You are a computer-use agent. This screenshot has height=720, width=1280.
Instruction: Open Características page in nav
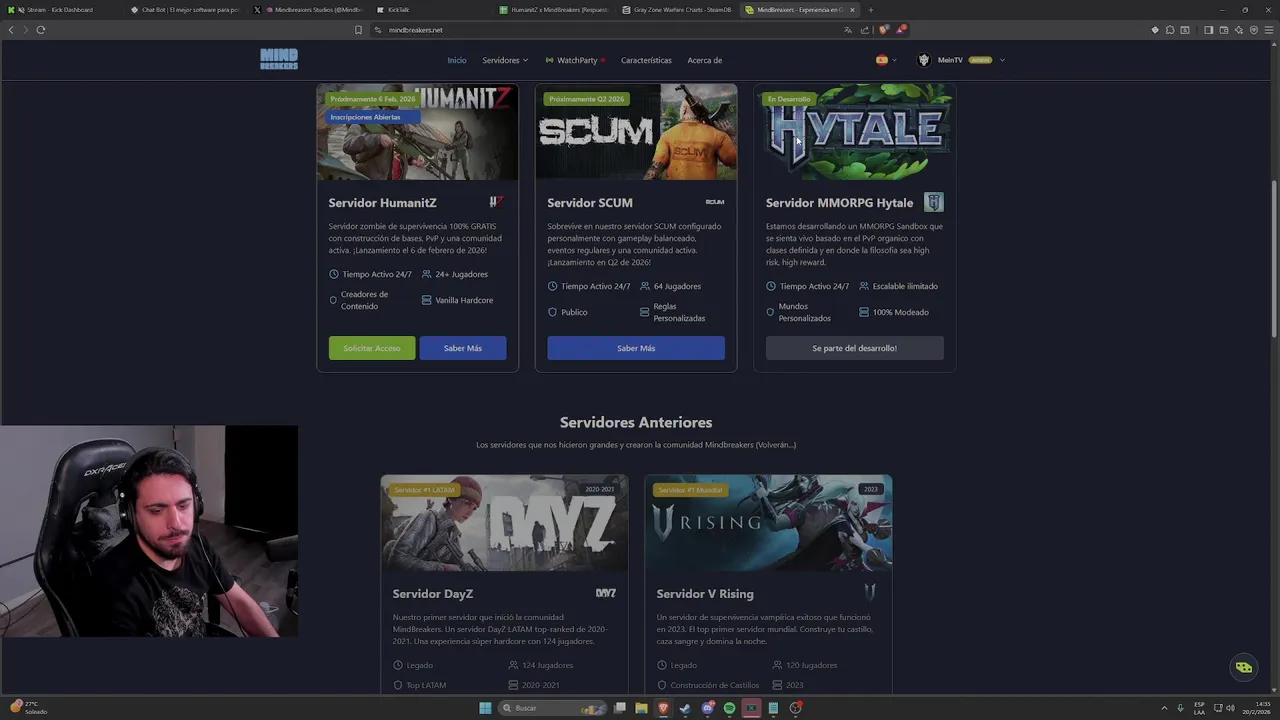tap(646, 60)
